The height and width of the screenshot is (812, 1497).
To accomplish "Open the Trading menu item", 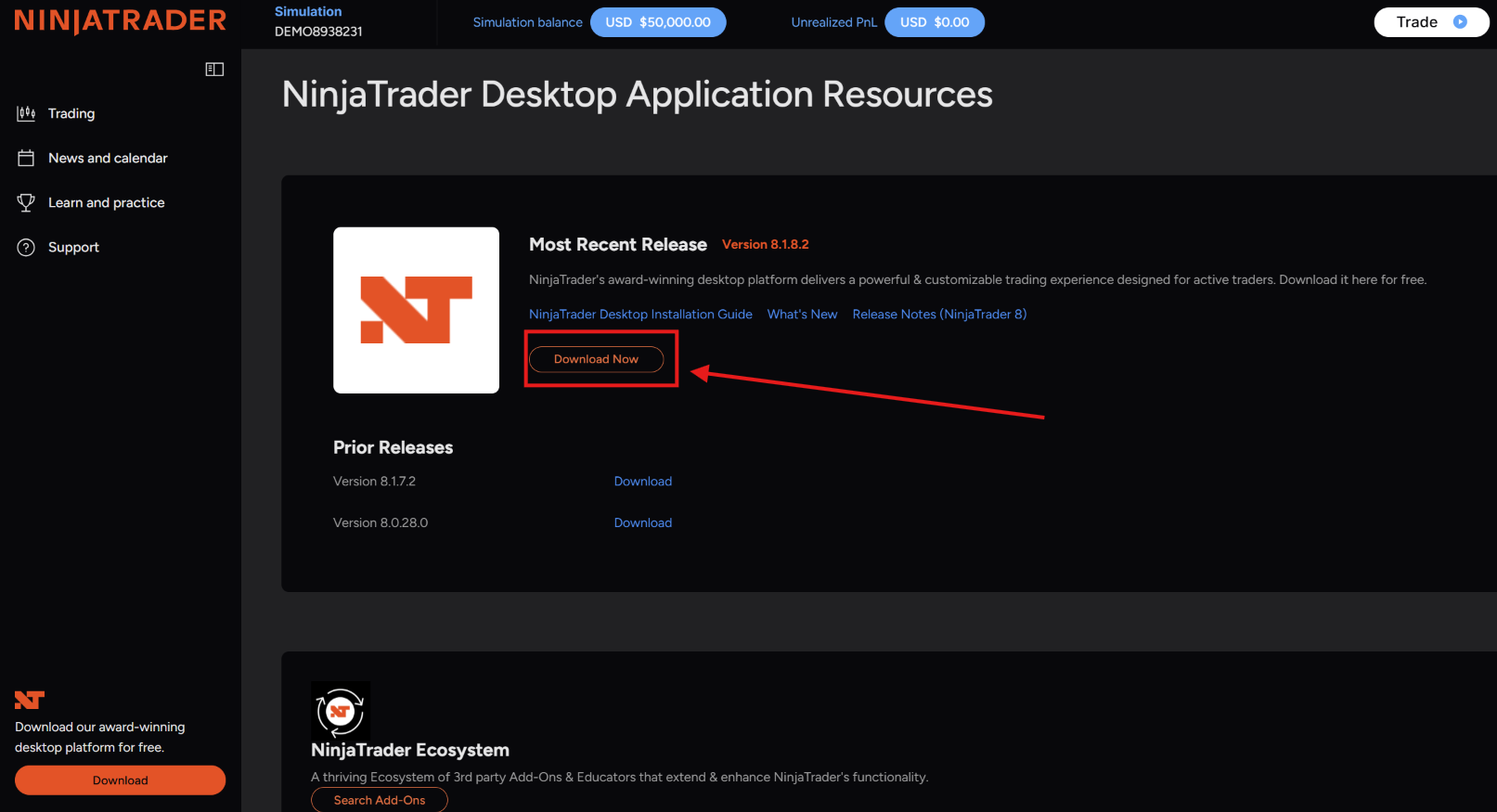I will (x=71, y=113).
